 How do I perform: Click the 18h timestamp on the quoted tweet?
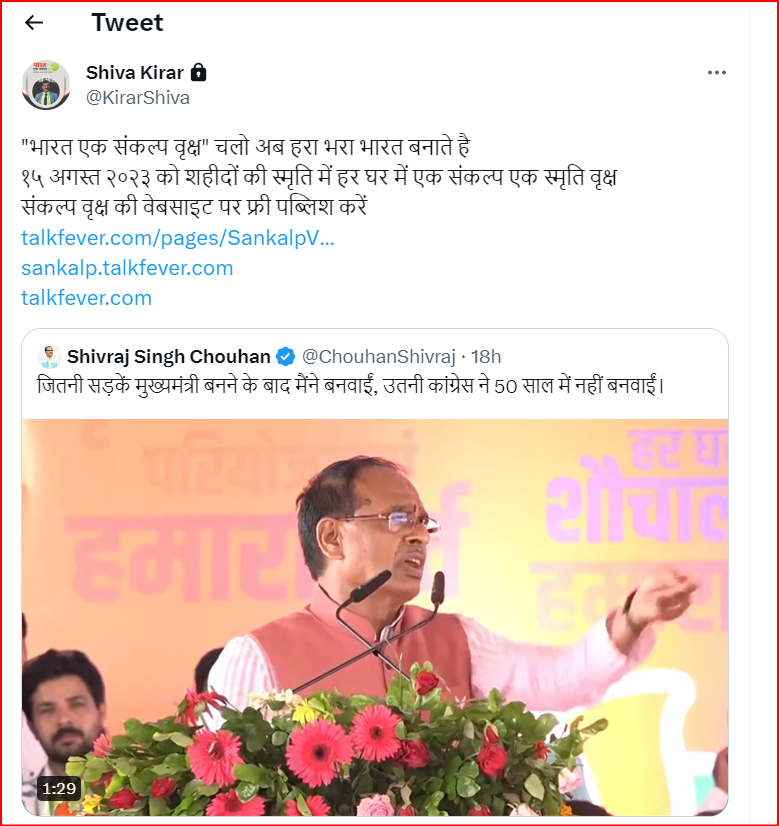(x=486, y=357)
